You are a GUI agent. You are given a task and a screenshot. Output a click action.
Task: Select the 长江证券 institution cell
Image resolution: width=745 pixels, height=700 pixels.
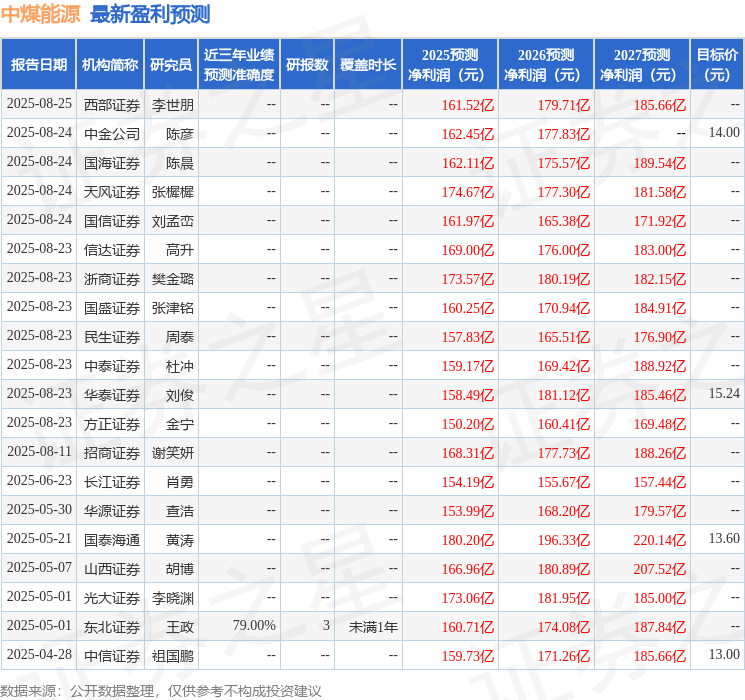coord(112,482)
